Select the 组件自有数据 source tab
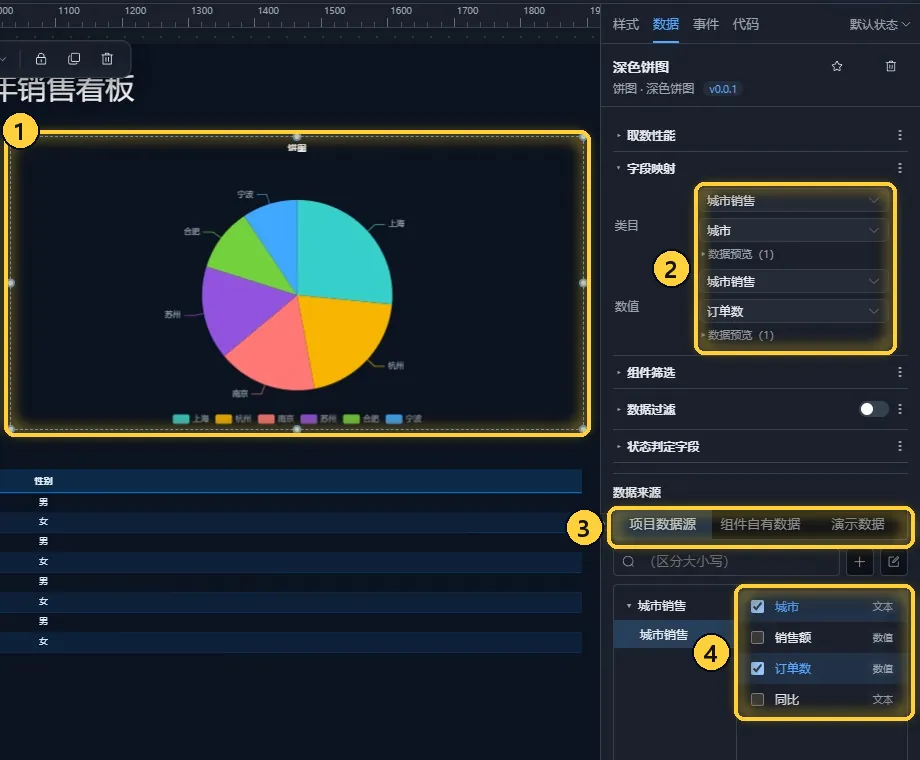This screenshot has width=920, height=760. (760, 524)
